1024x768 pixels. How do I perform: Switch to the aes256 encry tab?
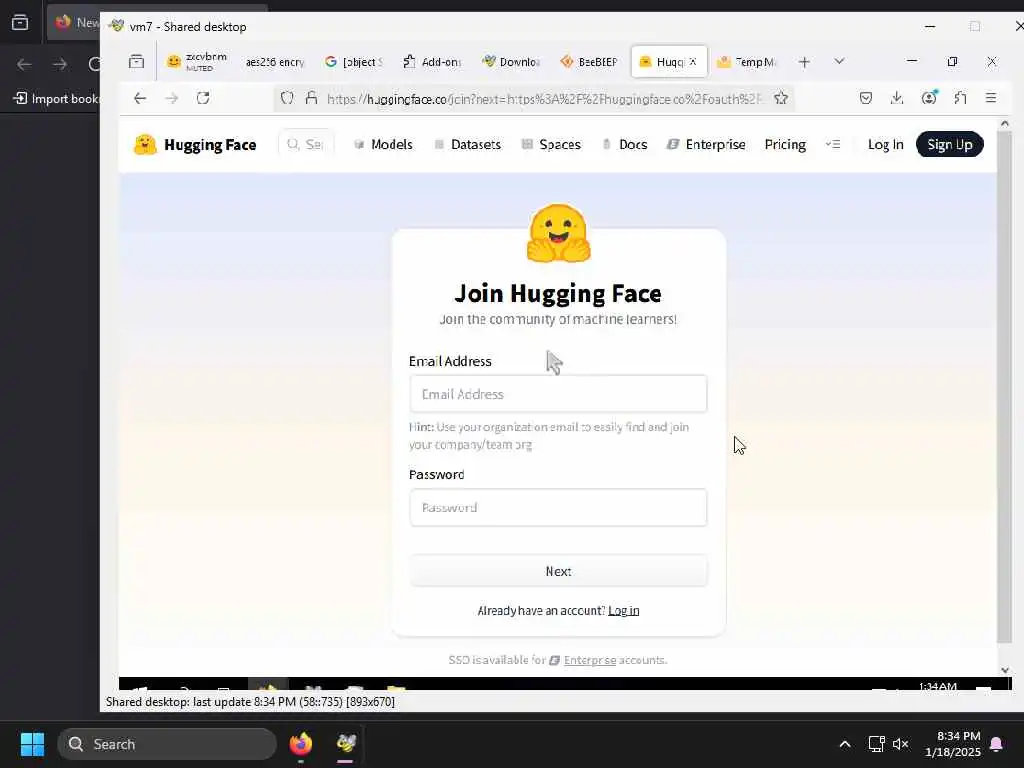click(x=275, y=62)
